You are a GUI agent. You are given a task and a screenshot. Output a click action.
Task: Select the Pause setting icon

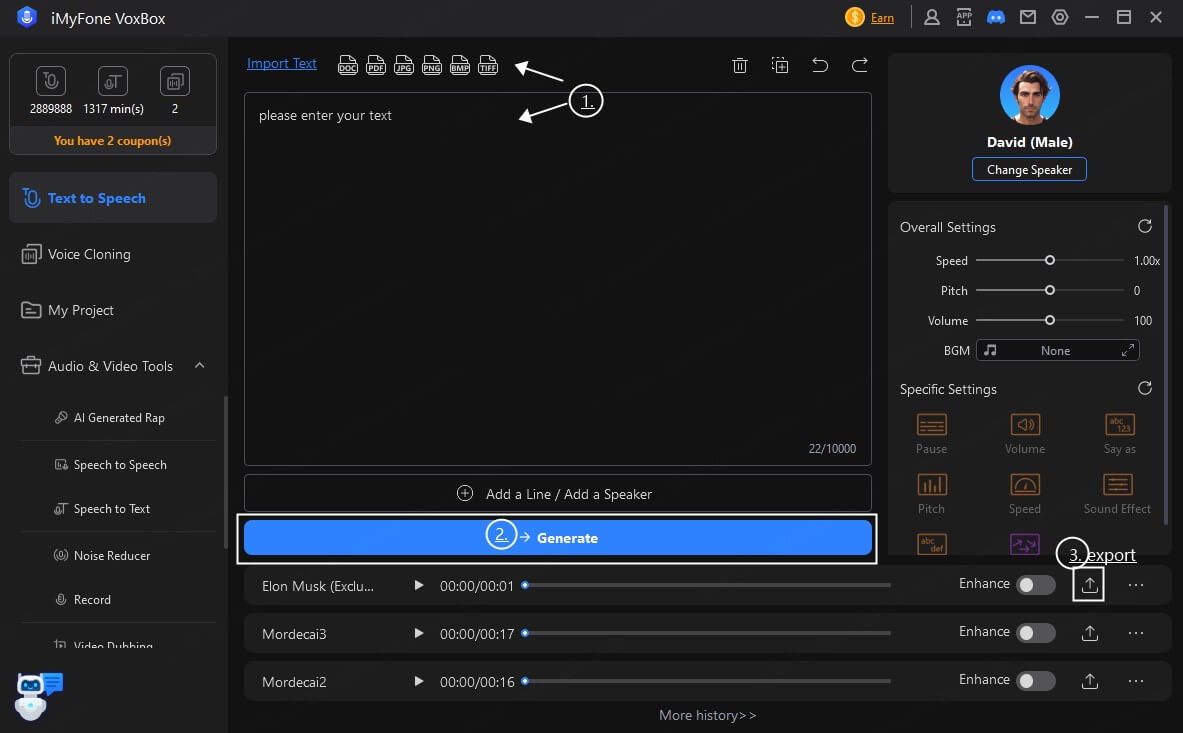(932, 425)
